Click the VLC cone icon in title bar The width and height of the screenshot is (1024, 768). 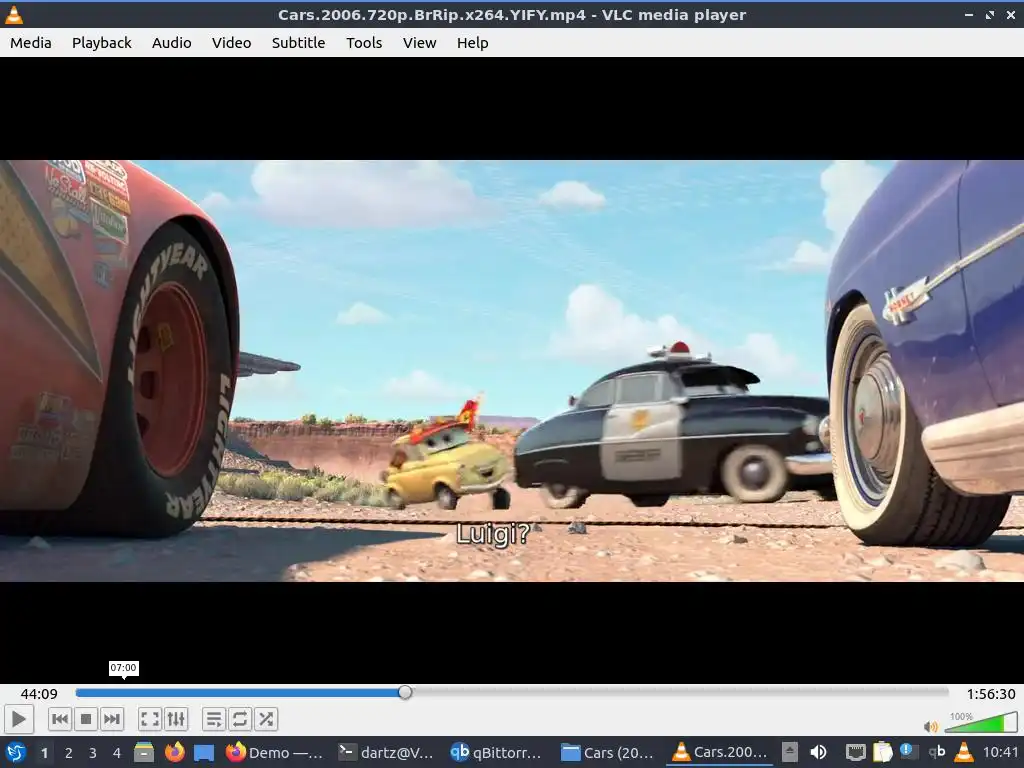tap(14, 14)
